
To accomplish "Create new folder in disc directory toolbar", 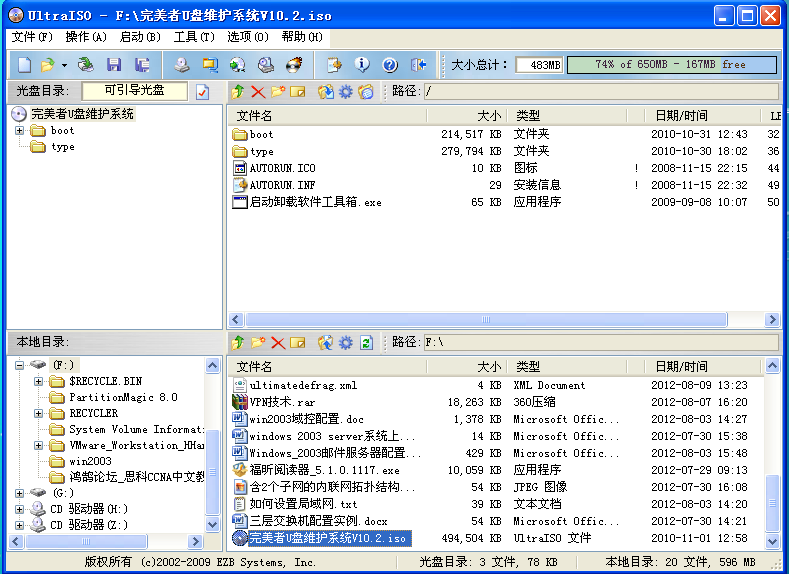I will click(278, 92).
